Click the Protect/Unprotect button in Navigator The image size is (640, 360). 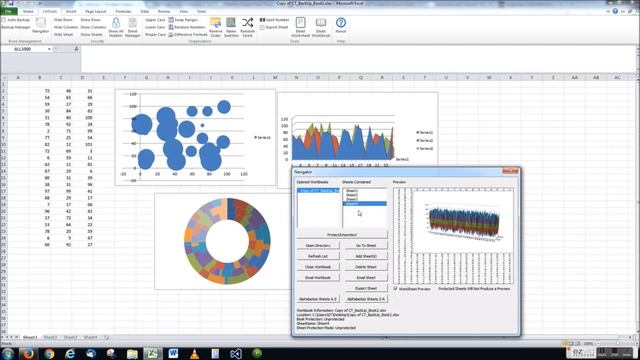click(342, 235)
